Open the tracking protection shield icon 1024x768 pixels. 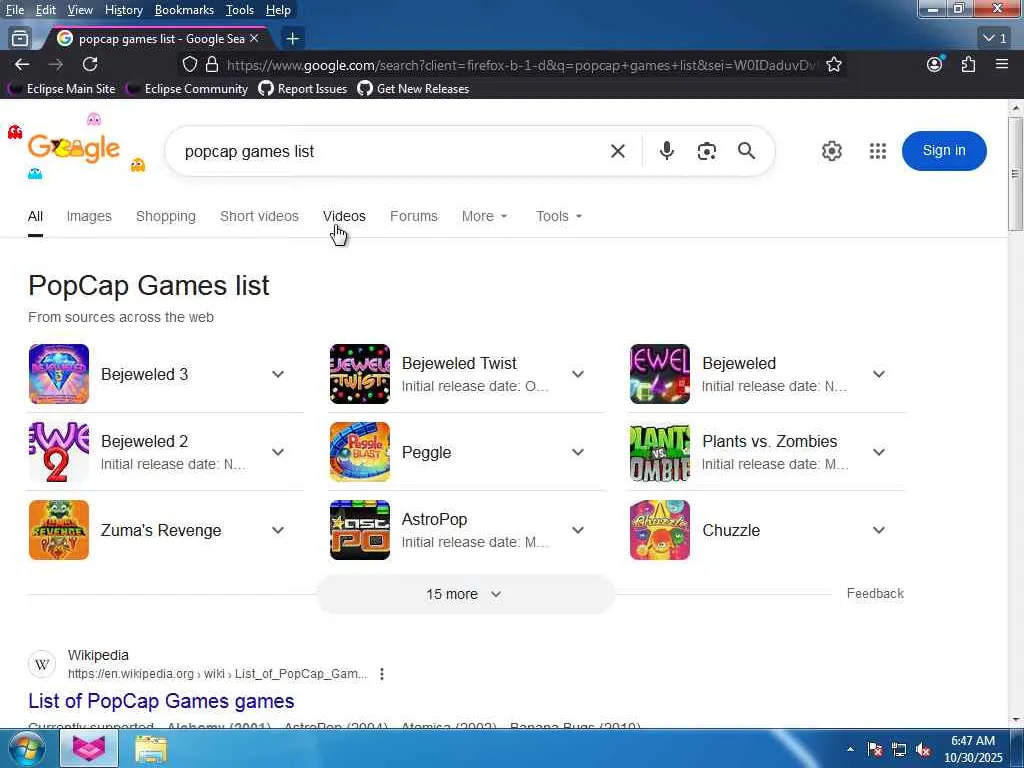189,64
